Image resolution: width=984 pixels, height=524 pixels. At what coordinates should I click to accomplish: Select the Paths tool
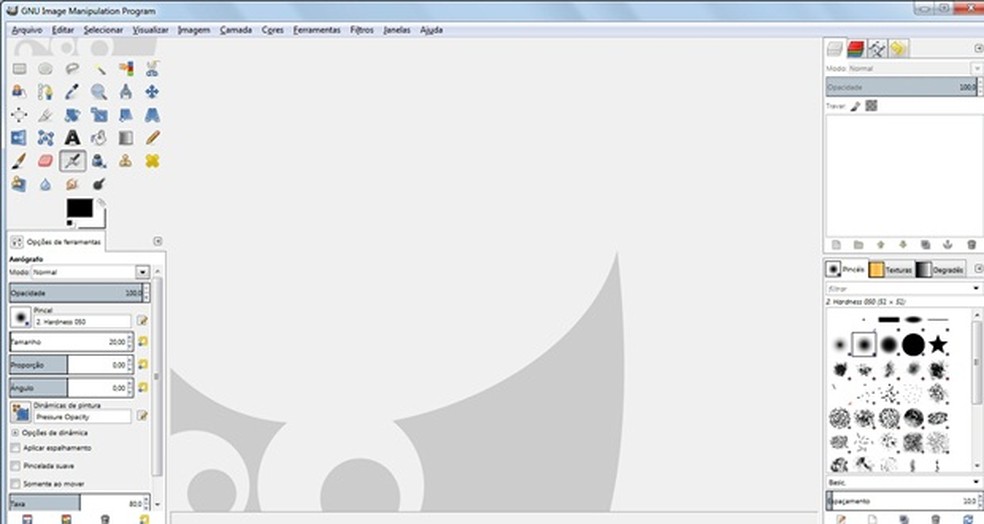pyautogui.click(x=45, y=92)
